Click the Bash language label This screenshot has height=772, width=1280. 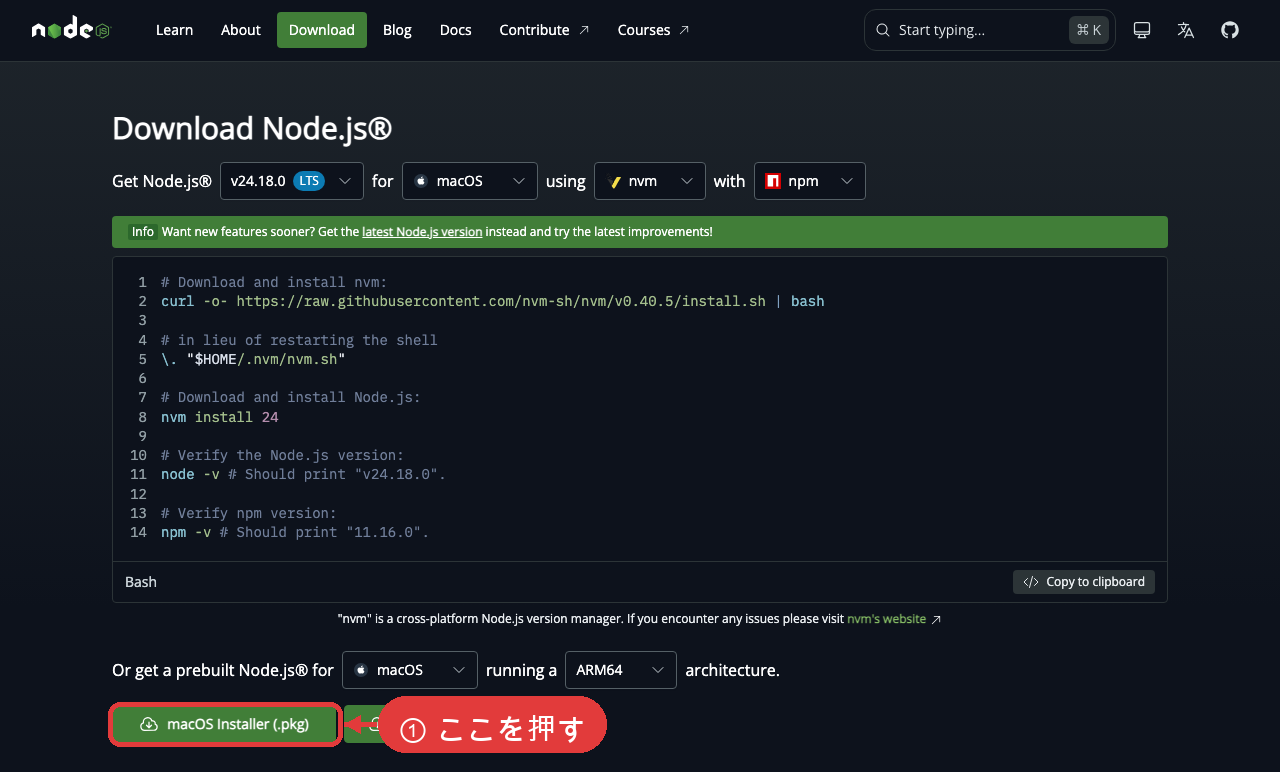141,582
